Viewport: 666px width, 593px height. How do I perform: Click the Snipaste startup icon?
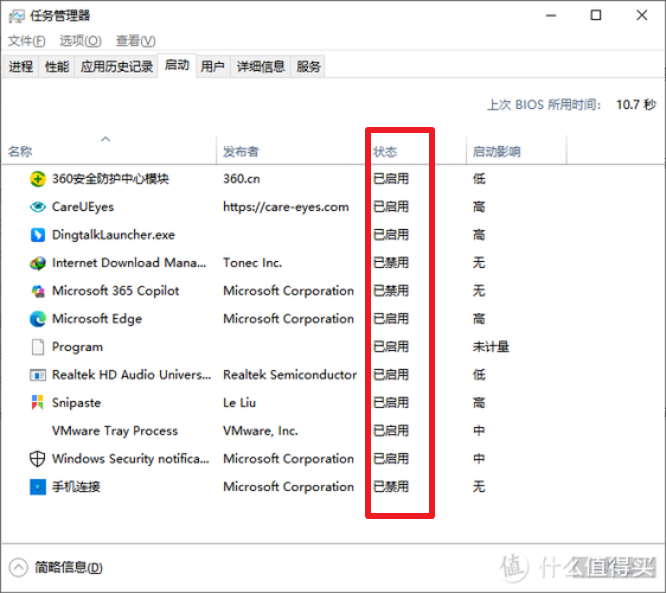pyautogui.click(x=38, y=403)
